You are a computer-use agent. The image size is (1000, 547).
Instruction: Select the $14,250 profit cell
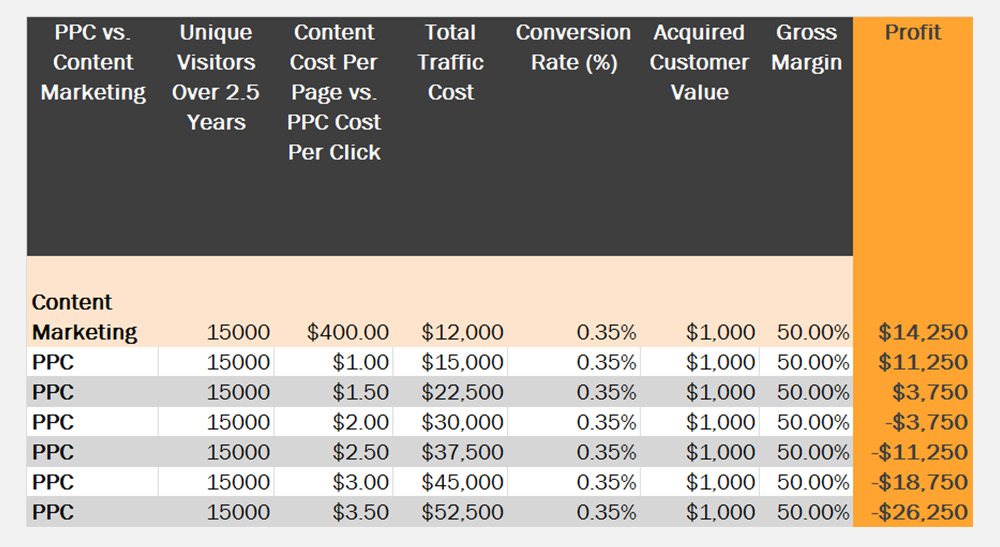(922, 333)
